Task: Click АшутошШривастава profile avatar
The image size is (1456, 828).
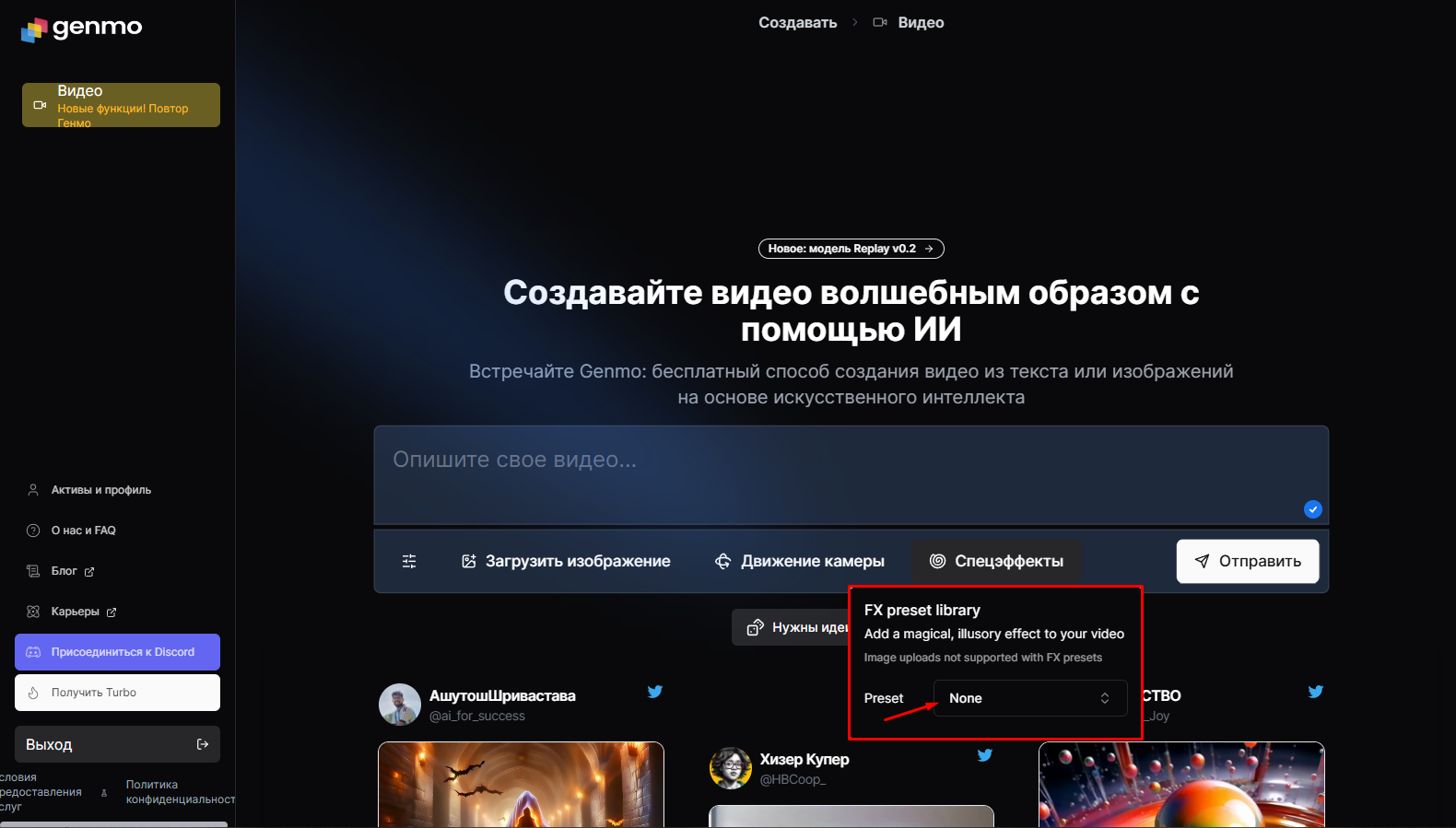Action: [400, 705]
